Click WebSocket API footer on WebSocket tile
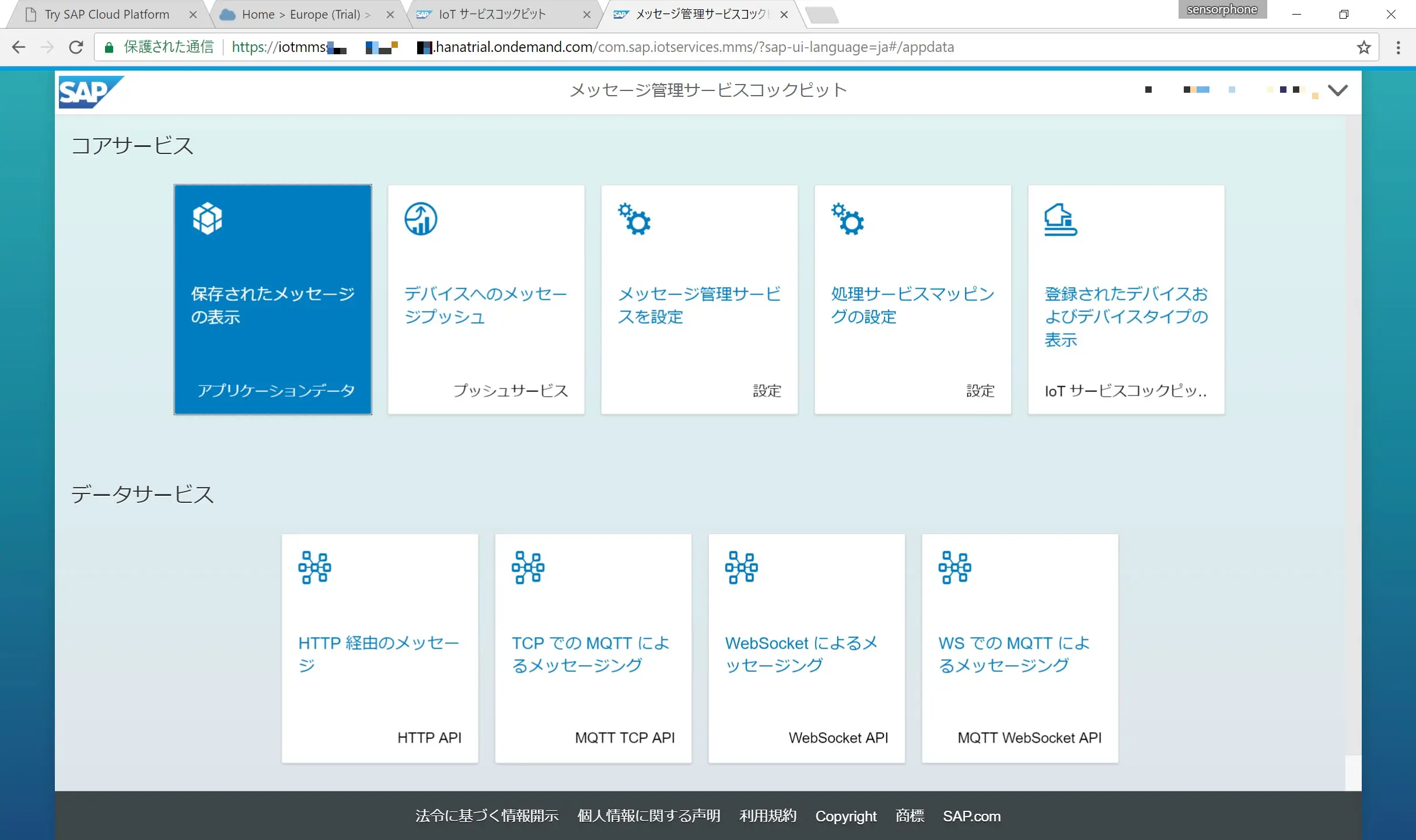Image resolution: width=1416 pixels, height=840 pixels. tap(838, 738)
